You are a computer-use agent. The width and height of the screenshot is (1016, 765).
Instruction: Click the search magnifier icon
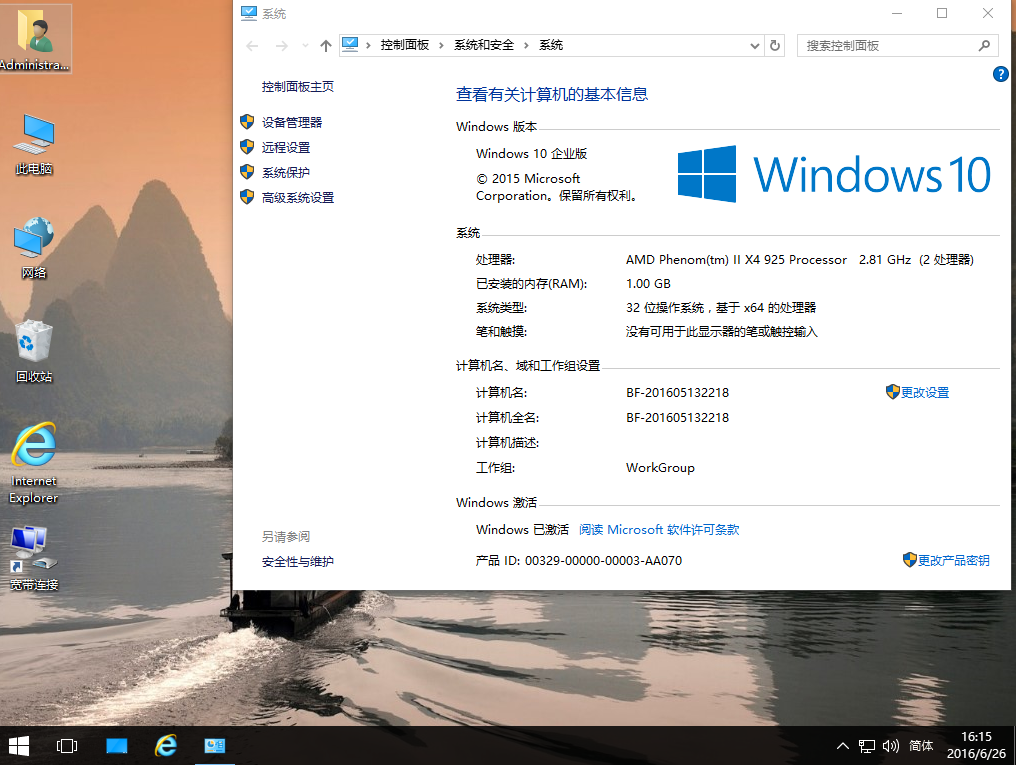pos(984,45)
